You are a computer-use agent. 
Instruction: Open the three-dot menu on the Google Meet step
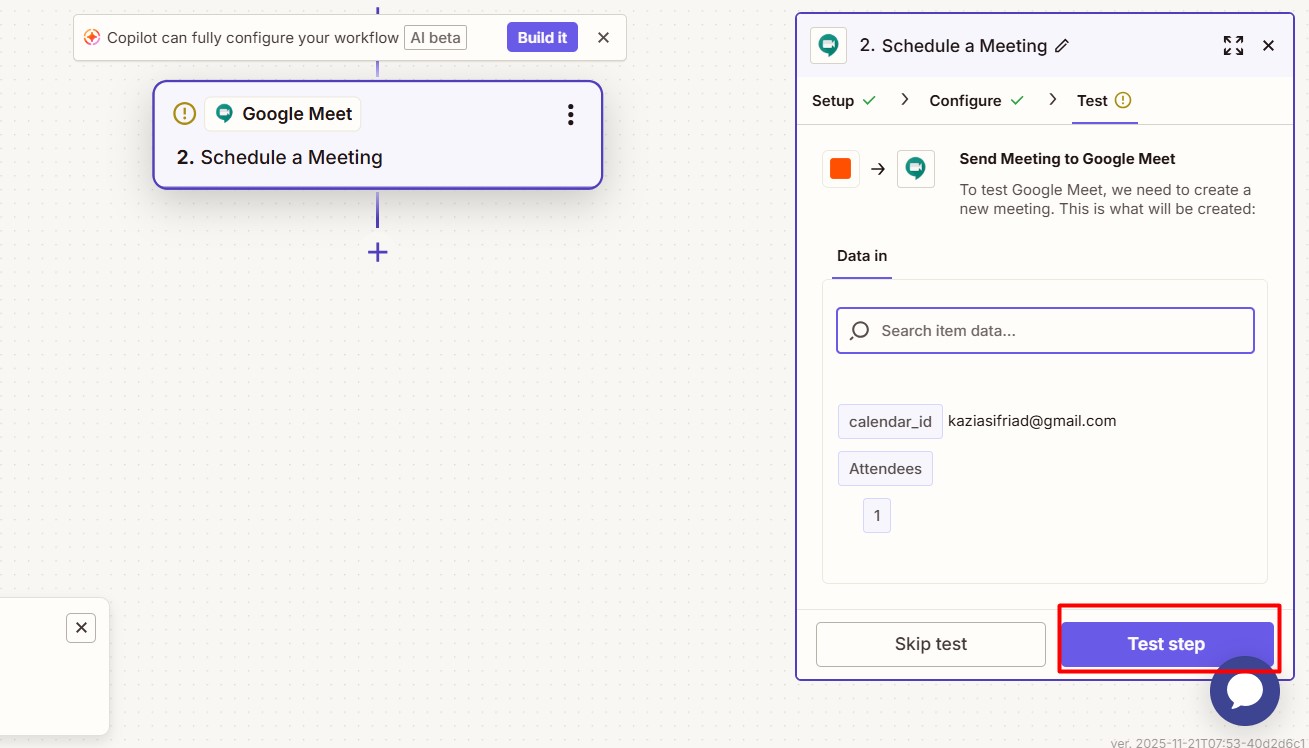570,115
